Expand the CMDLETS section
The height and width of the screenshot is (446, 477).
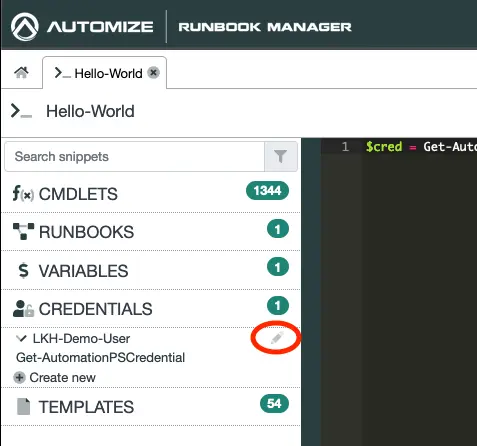click(x=151, y=194)
